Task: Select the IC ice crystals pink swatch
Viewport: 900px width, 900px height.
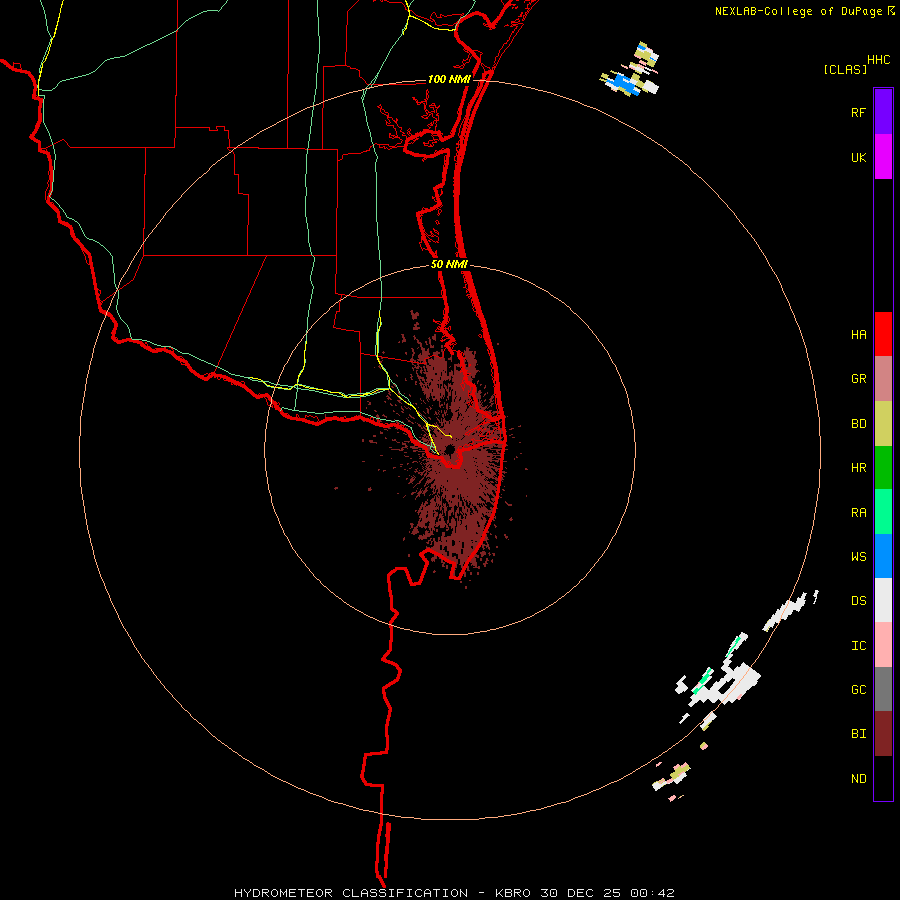Action: 883,645
